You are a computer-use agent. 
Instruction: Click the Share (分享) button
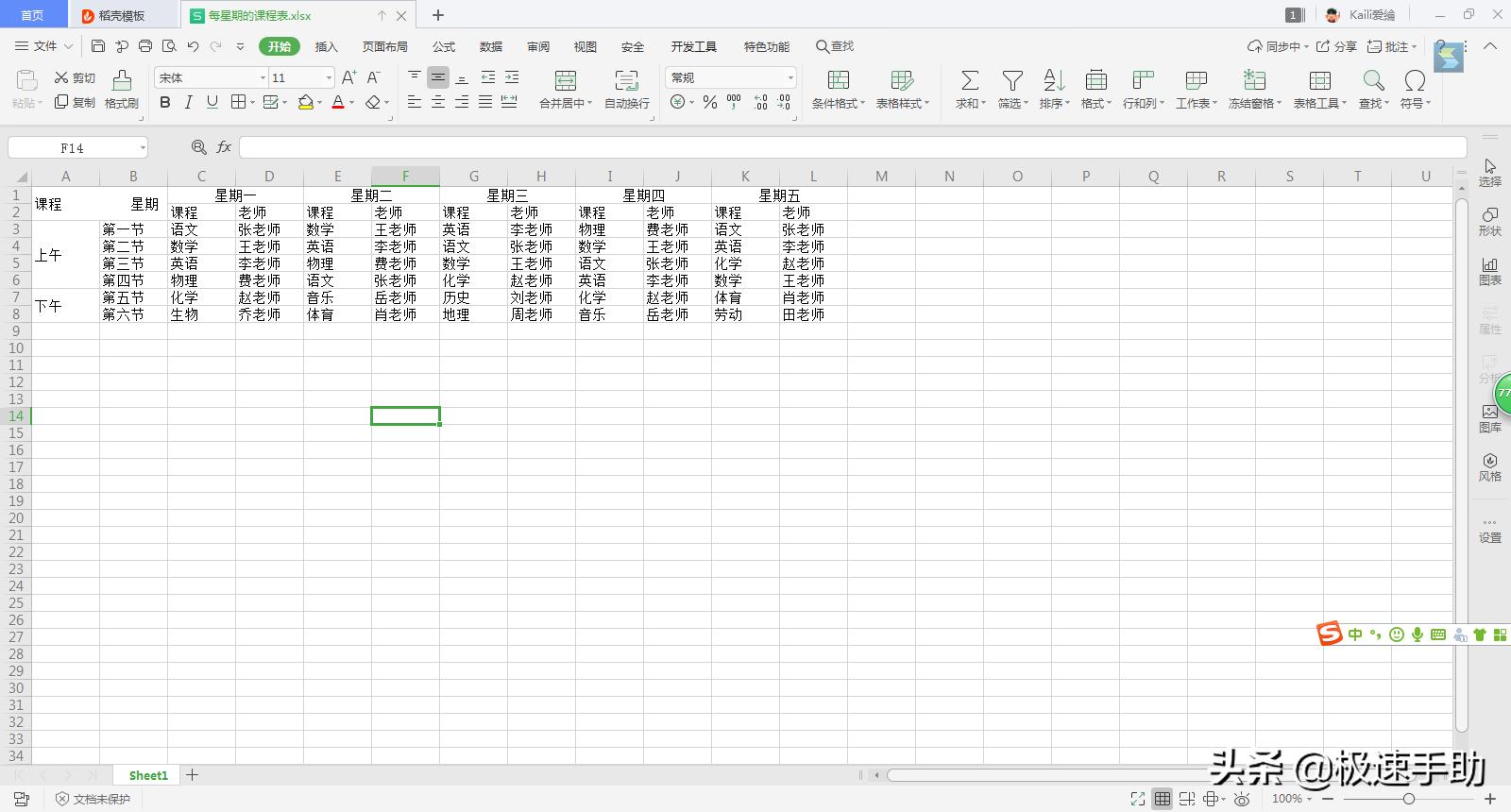pos(1336,46)
